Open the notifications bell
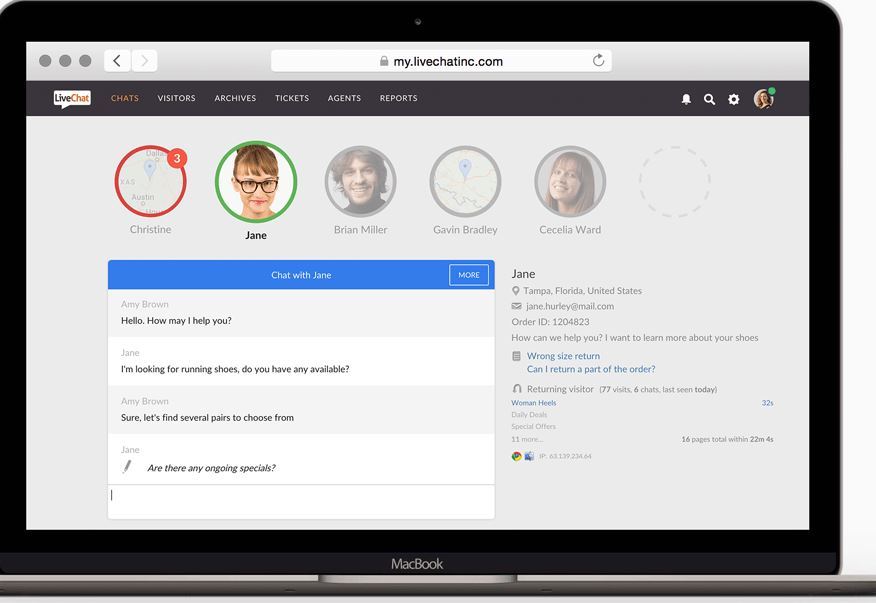 tap(686, 99)
